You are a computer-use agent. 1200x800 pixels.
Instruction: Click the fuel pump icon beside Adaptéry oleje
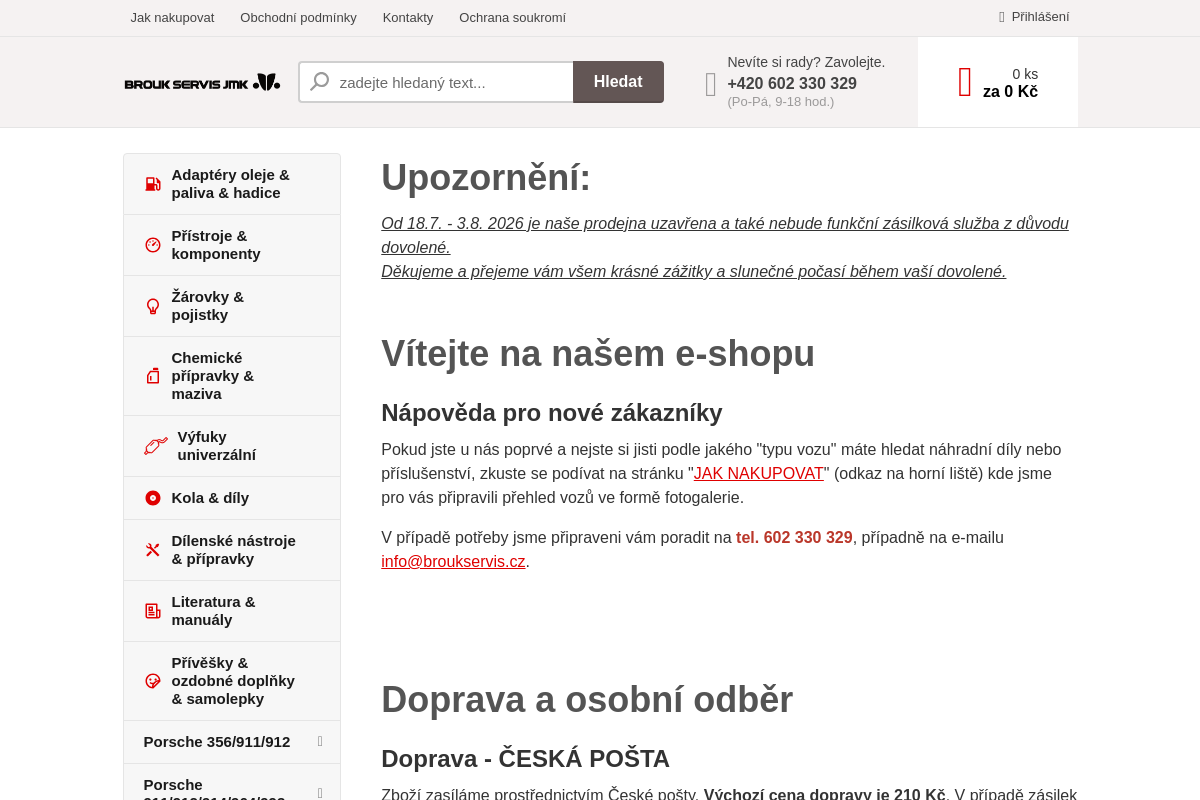(153, 184)
